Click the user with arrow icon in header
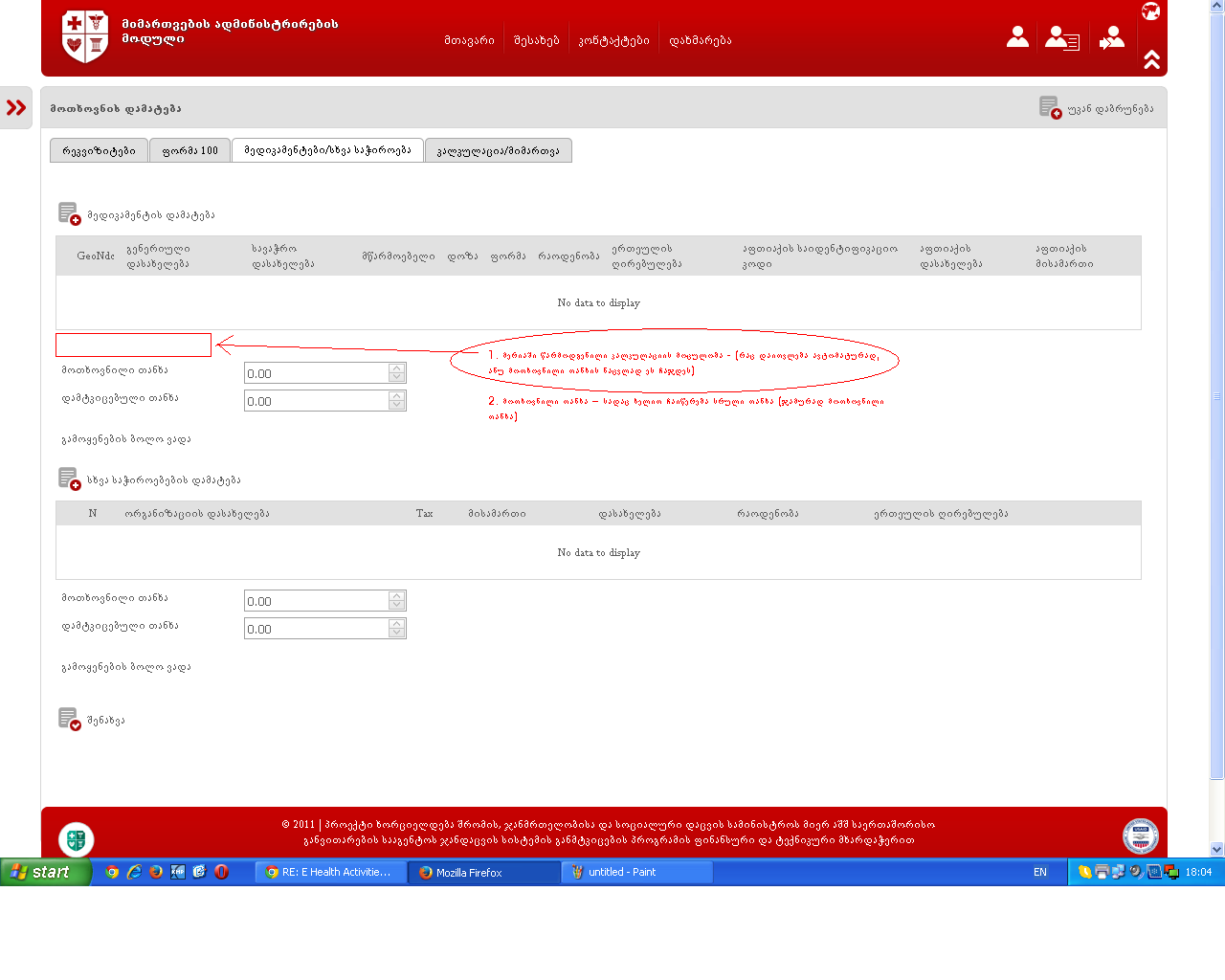This screenshot has height=980, width=1225. pos(1111,38)
